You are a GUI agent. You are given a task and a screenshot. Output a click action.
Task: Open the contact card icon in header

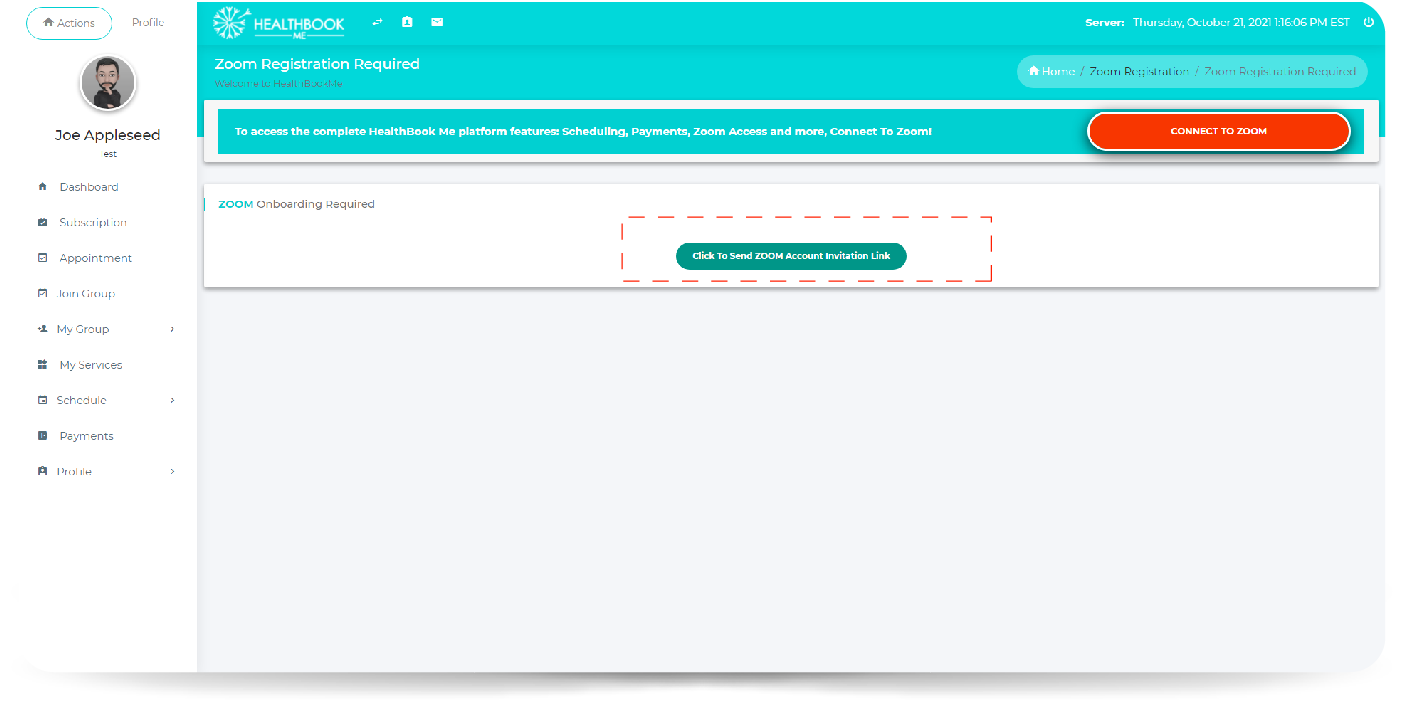407,22
